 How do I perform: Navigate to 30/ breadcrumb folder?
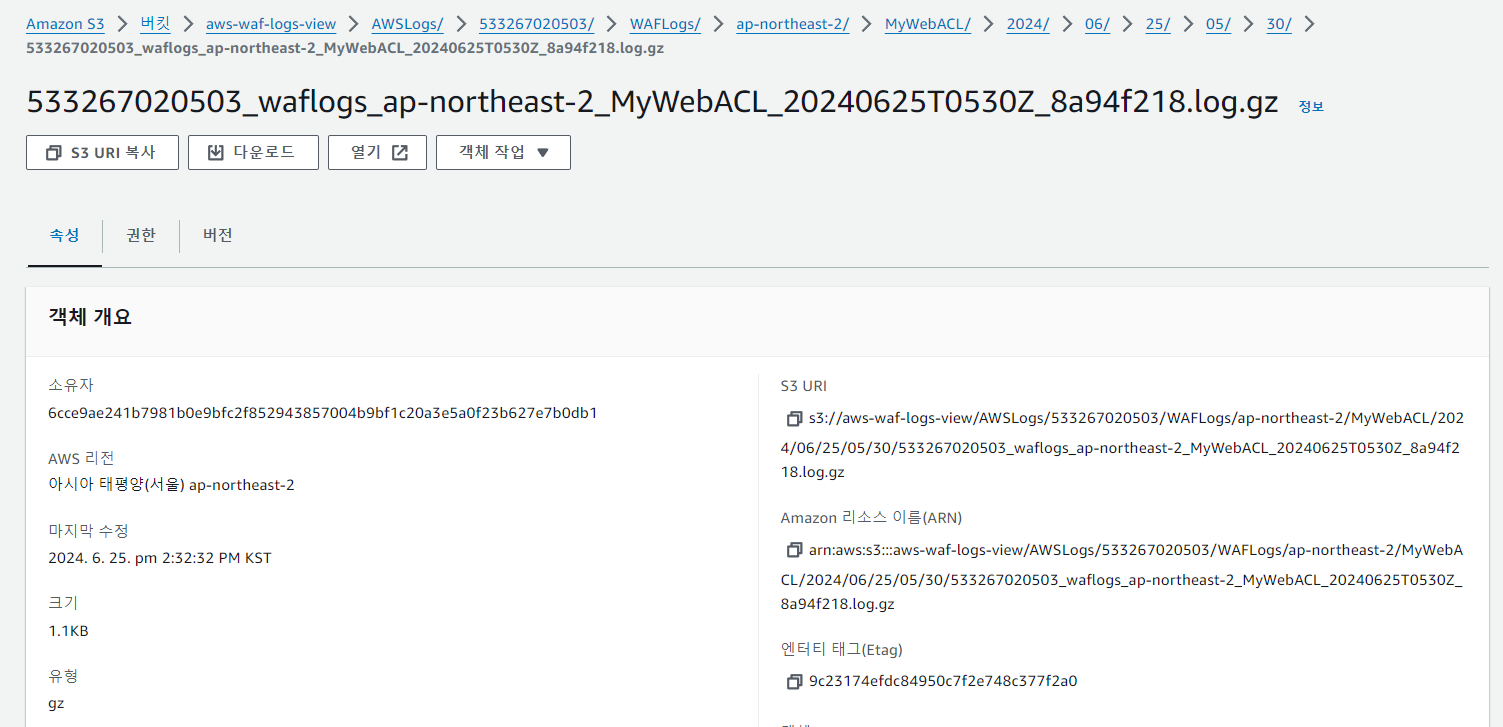(1279, 24)
